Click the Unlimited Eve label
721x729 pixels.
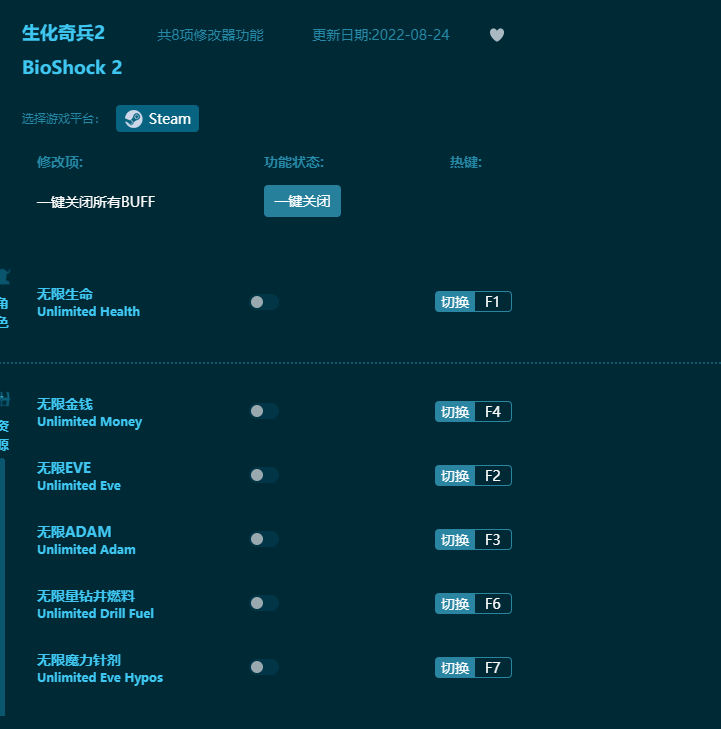79,485
